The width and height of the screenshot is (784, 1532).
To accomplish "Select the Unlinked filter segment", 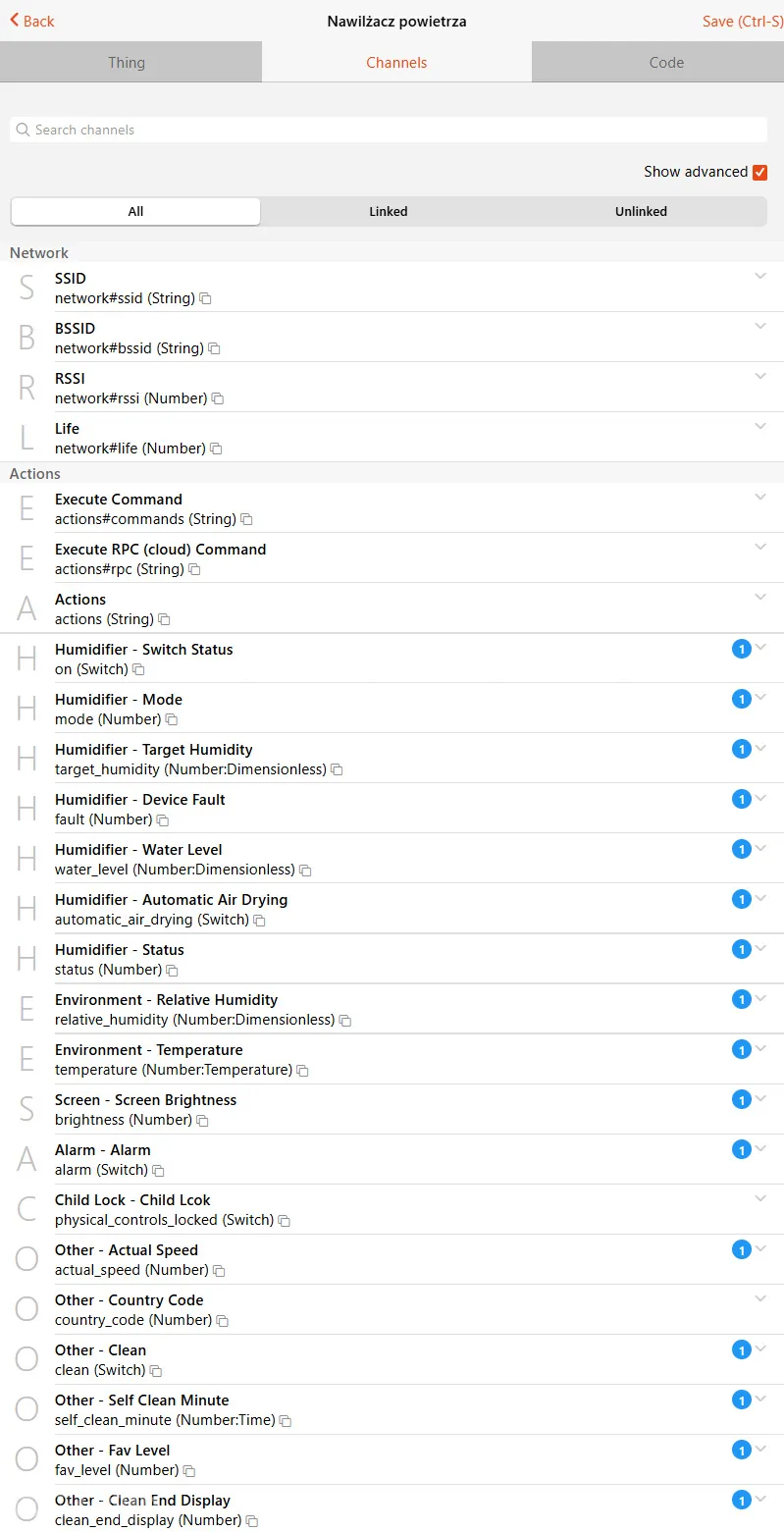I will [x=641, y=211].
